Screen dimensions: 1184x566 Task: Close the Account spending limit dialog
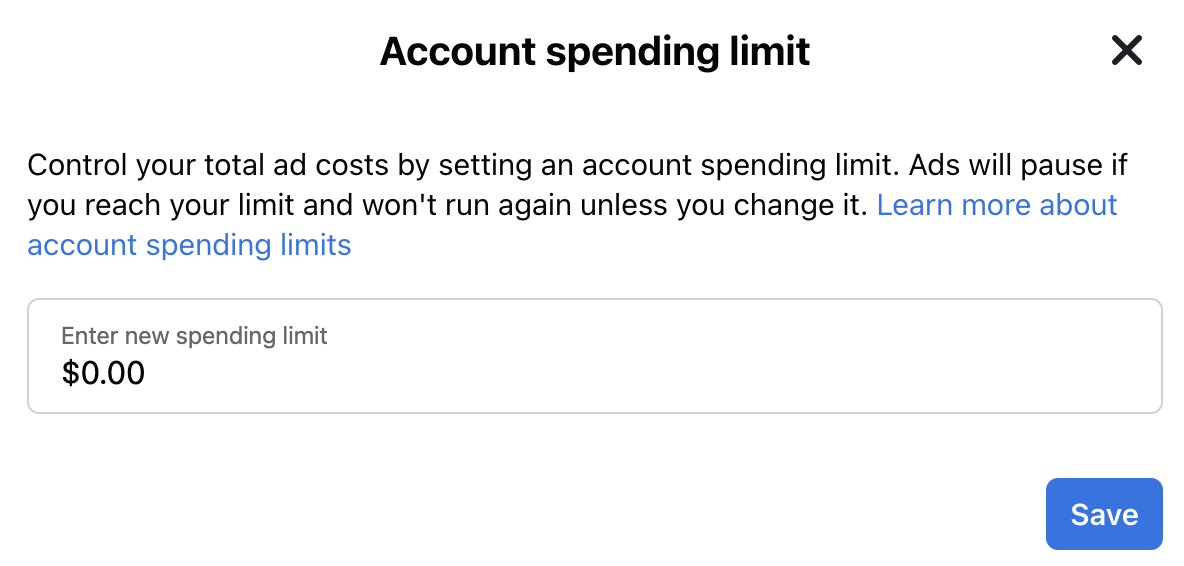[1127, 51]
